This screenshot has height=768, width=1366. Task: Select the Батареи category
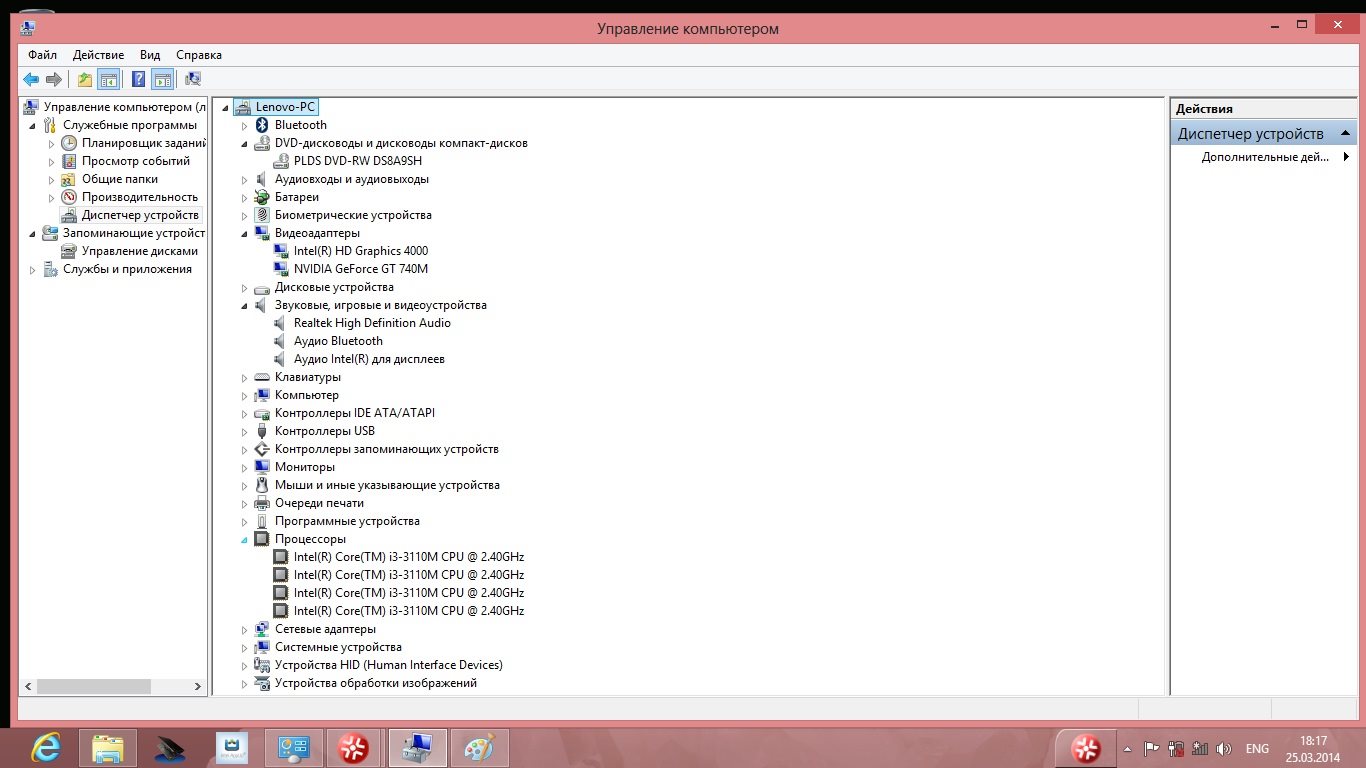tap(297, 197)
